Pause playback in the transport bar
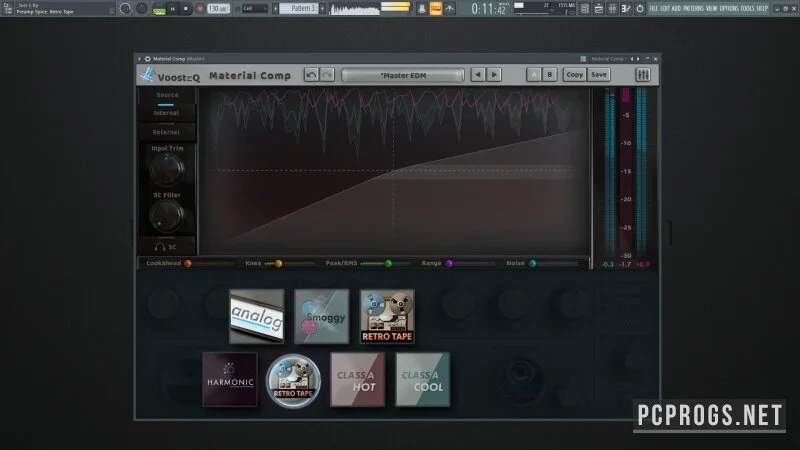The image size is (800, 450). click(172, 9)
